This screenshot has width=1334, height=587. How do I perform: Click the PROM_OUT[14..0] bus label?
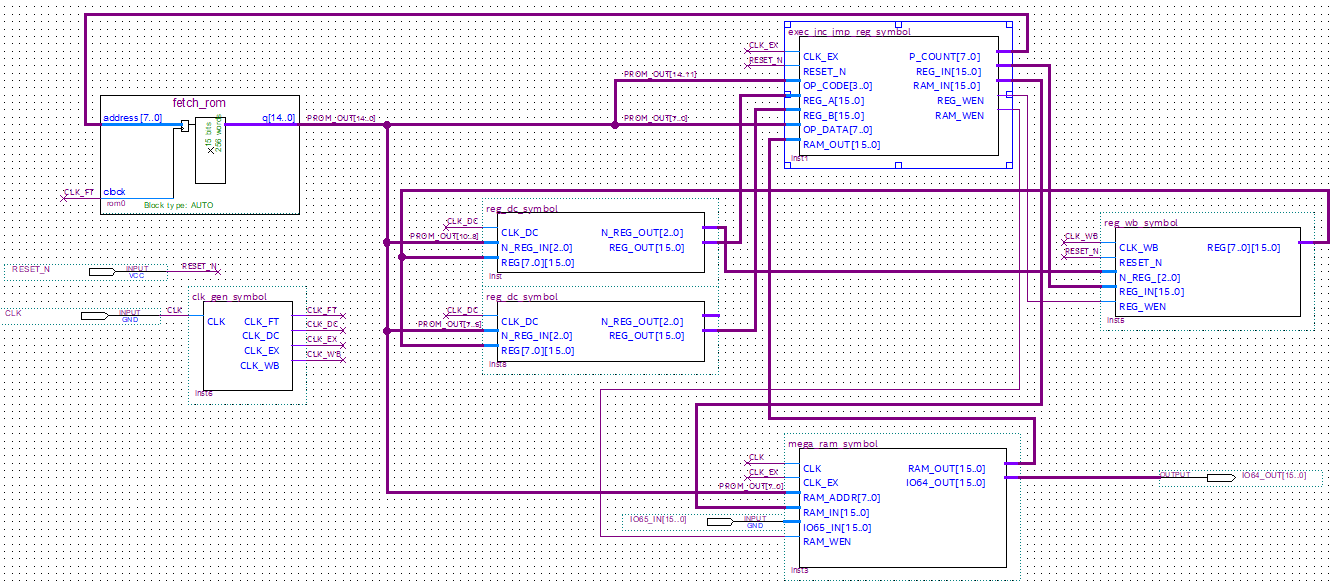click(x=341, y=118)
